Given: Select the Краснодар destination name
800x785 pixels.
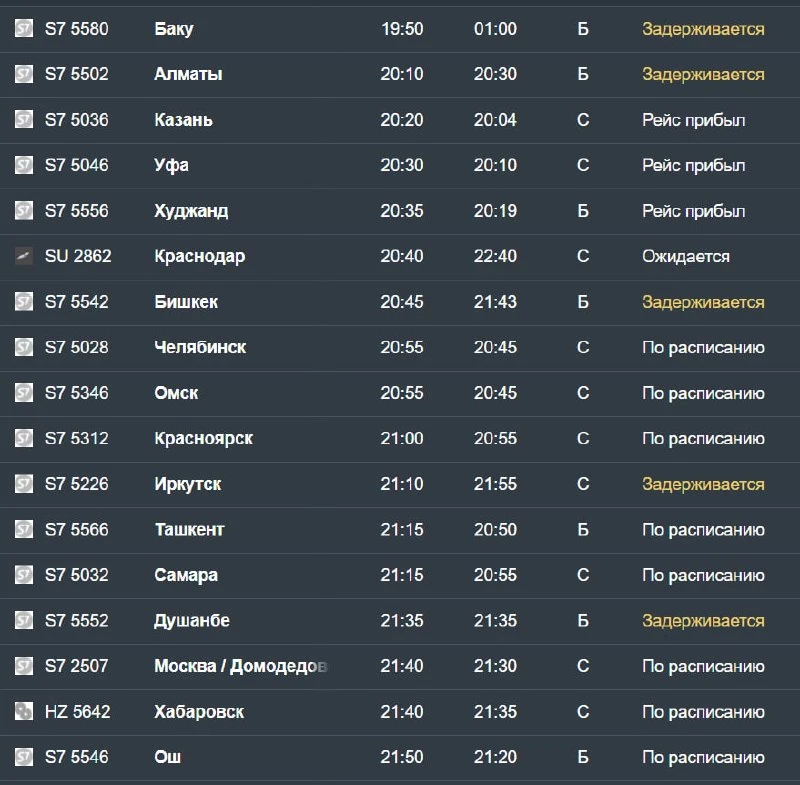Looking at the screenshot, I should (199, 257).
